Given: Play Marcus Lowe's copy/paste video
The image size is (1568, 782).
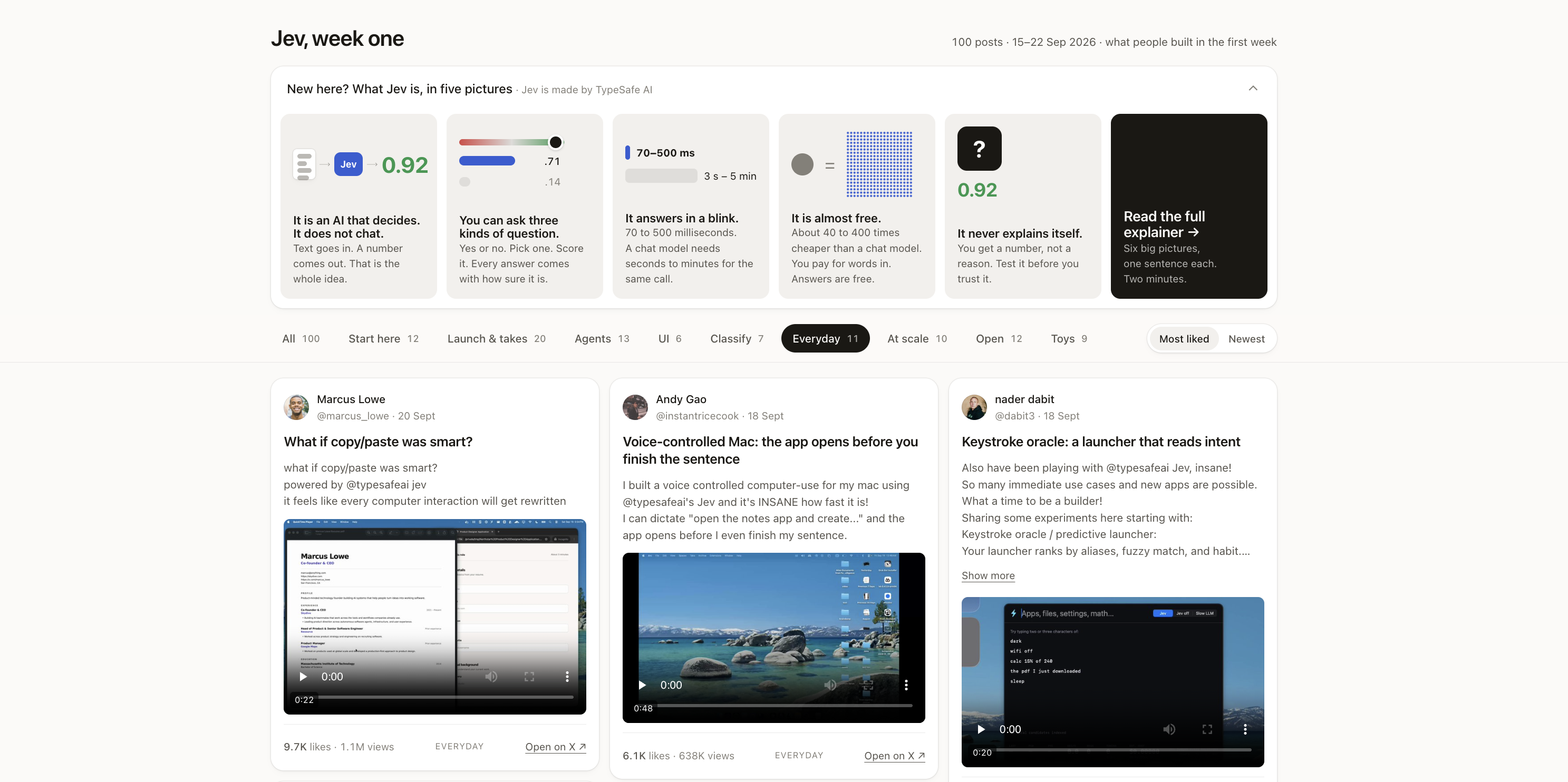Looking at the screenshot, I should (x=303, y=677).
